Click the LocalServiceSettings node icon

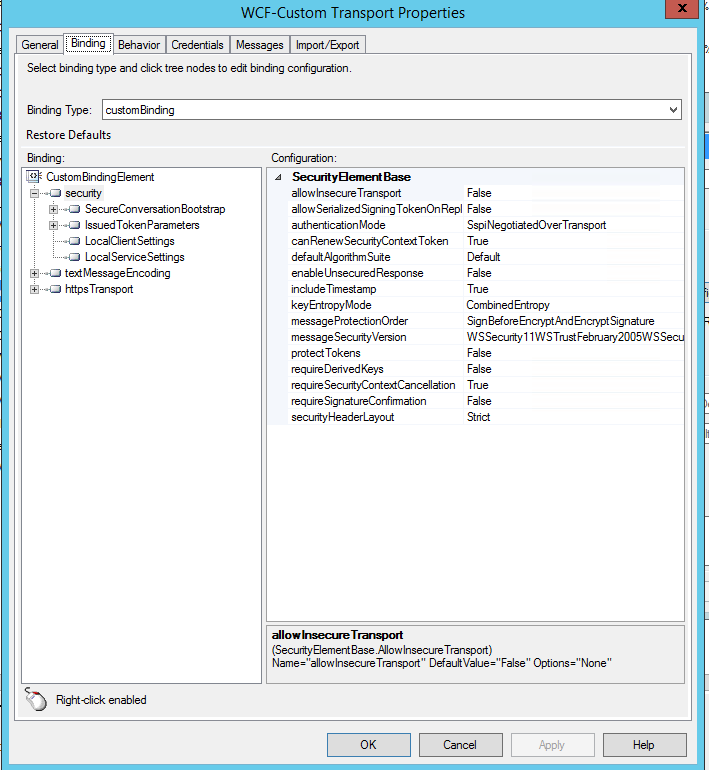point(75,257)
